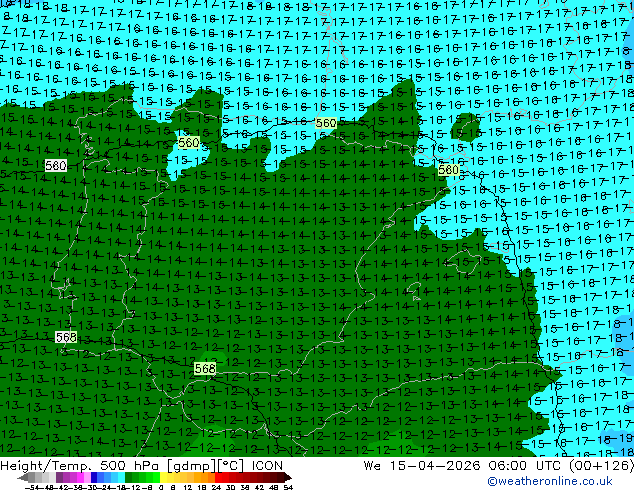Pick the bright yellow swatch in temperature legend

[163, 478]
